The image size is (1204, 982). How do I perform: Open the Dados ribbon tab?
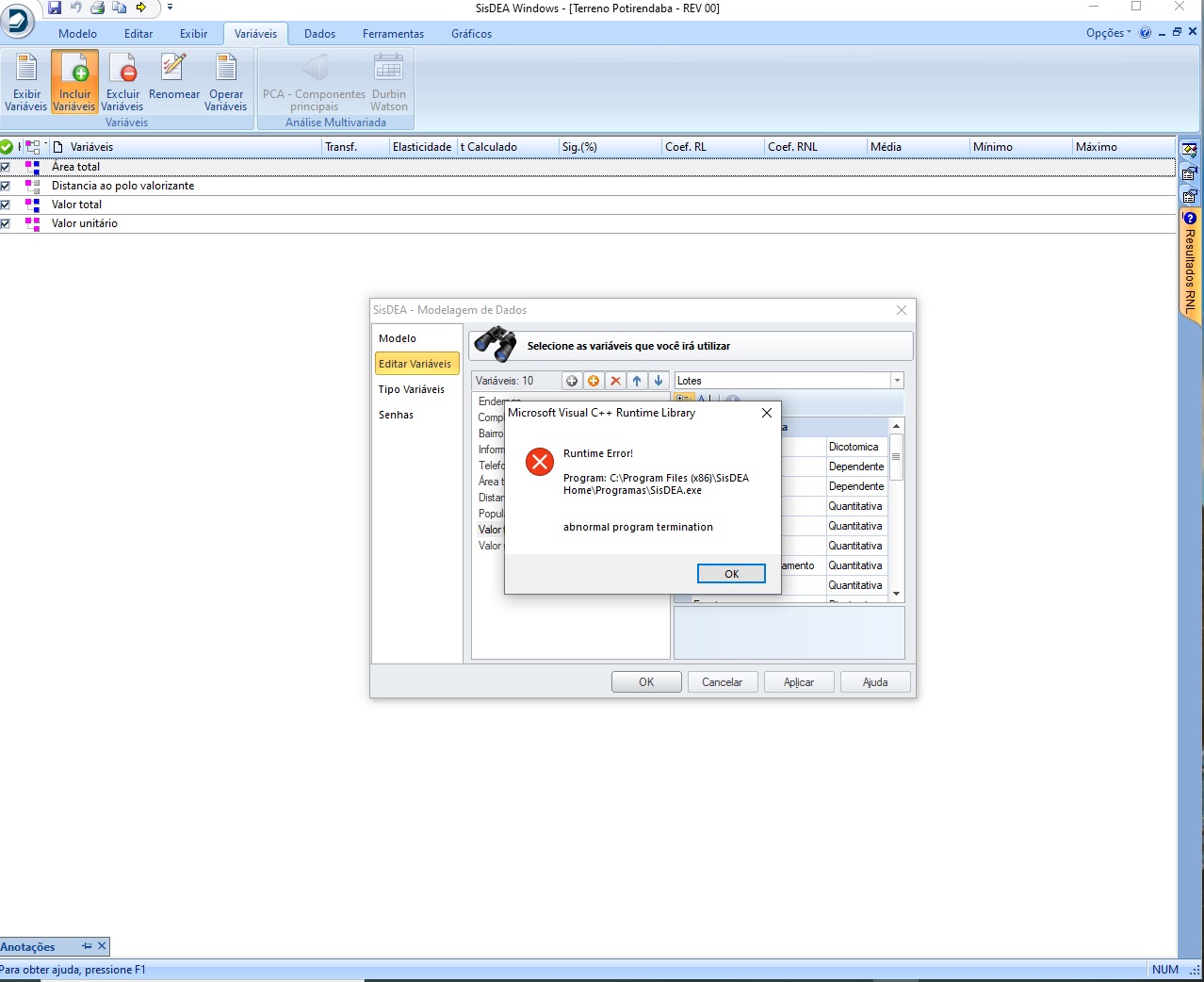point(320,34)
